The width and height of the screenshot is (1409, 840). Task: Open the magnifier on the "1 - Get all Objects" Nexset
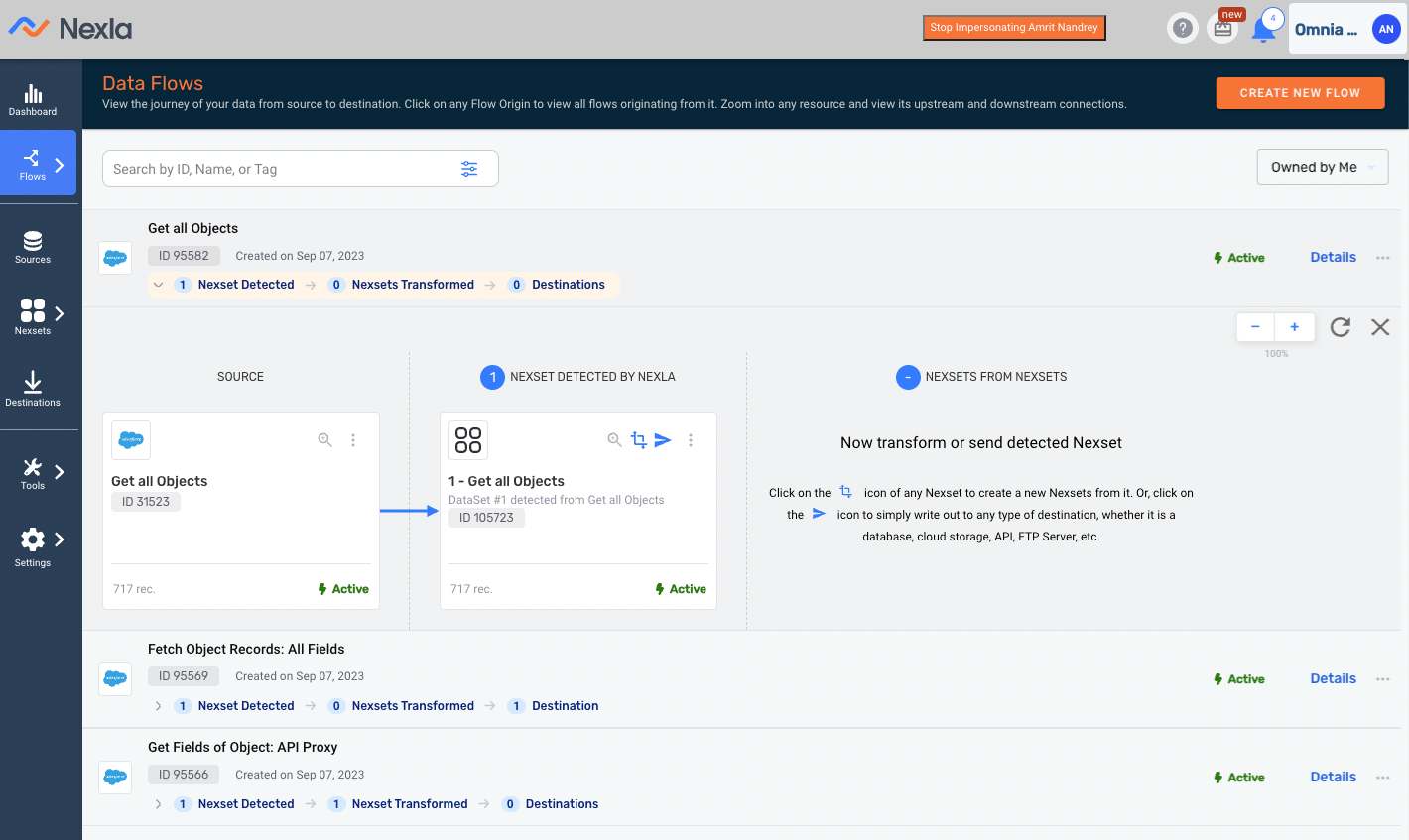click(x=614, y=439)
